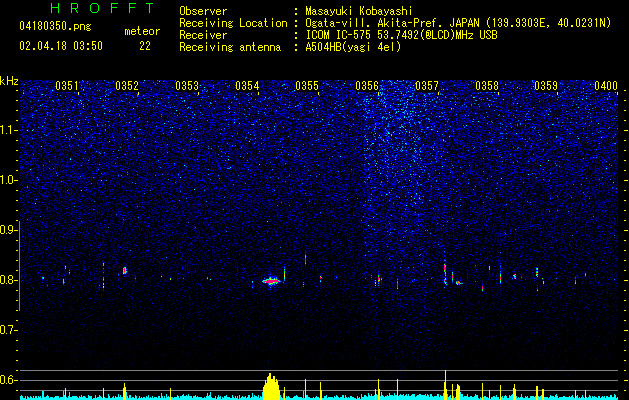
Task: Click the 0359 time marker
Action: (x=546, y=86)
